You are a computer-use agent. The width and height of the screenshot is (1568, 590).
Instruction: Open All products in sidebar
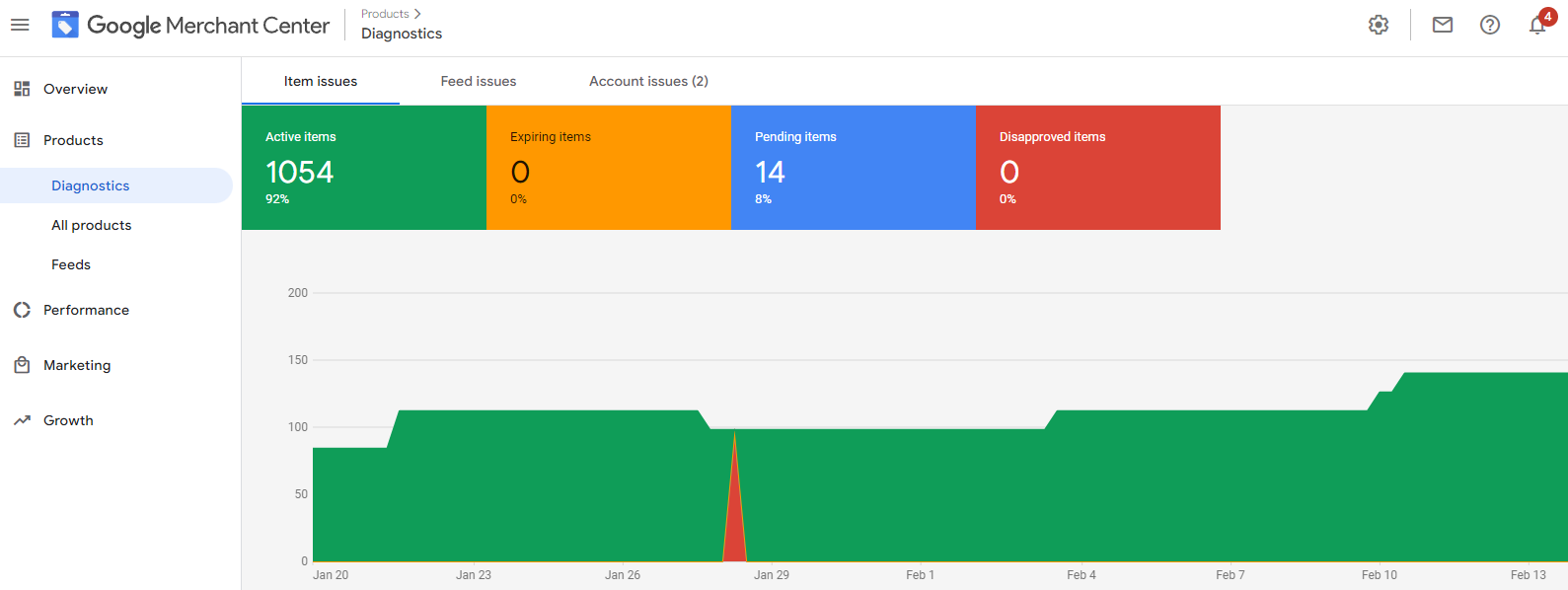coord(92,225)
